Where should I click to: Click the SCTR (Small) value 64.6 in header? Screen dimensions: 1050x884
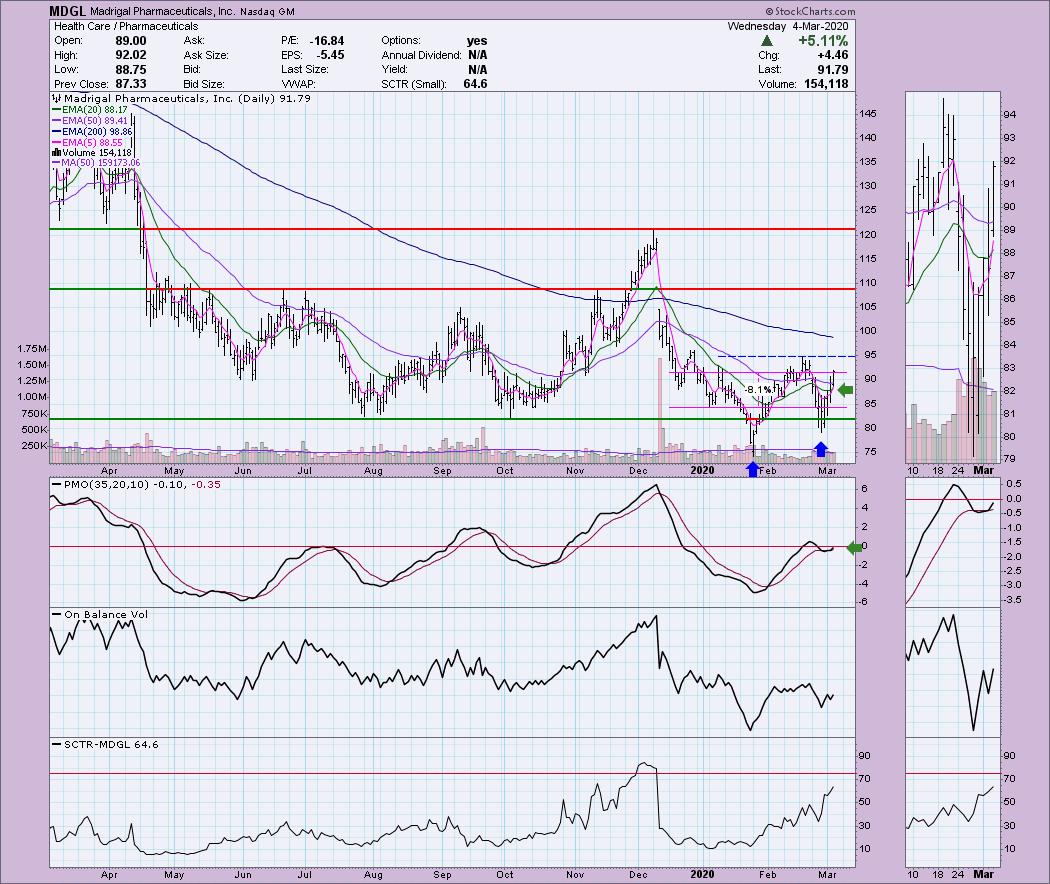[475, 84]
